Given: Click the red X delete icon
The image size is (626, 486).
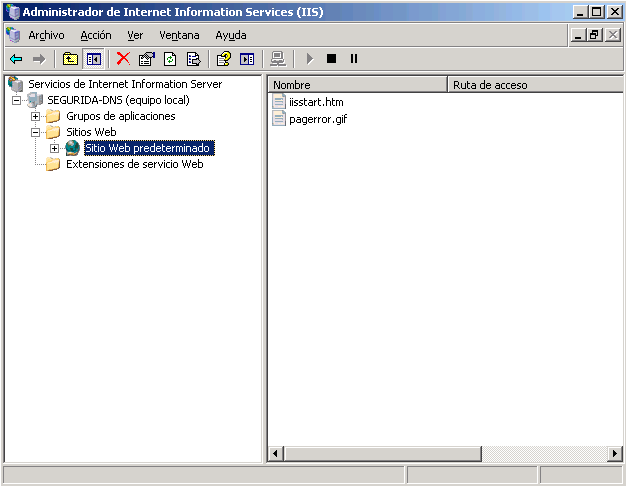Looking at the screenshot, I should 124,59.
